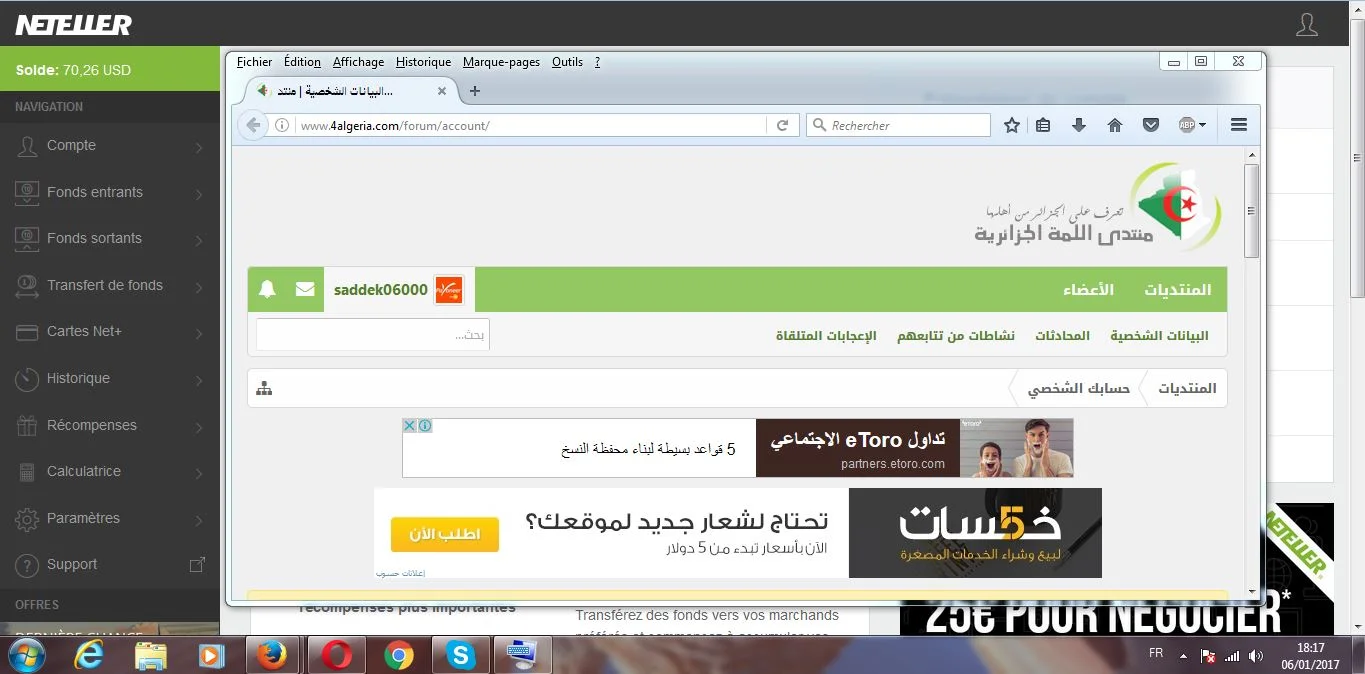Reload the page with refresh button
Viewport: 1365px width, 674px height.
point(783,125)
